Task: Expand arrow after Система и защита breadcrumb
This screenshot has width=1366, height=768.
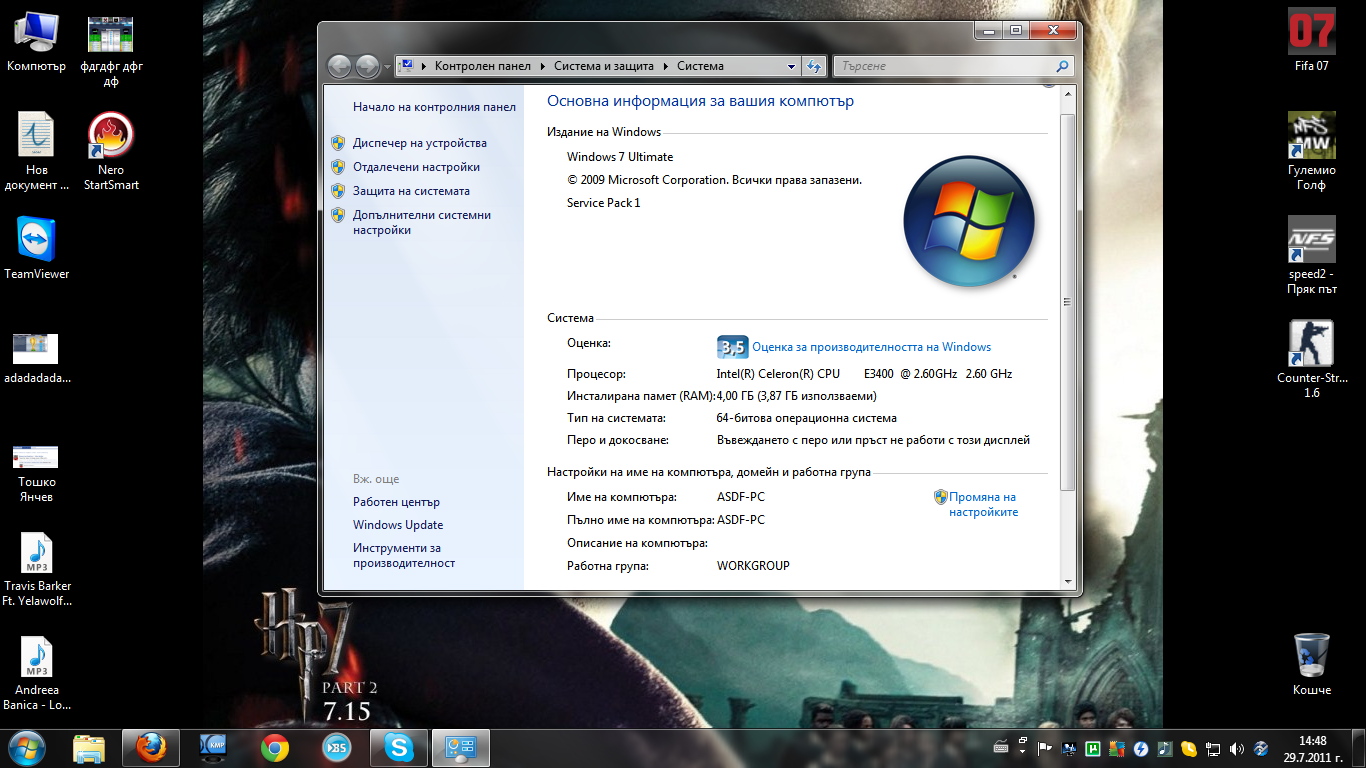Action: tap(664, 66)
